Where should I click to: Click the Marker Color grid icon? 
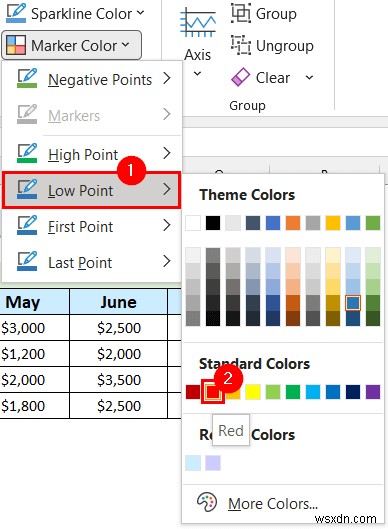16,45
